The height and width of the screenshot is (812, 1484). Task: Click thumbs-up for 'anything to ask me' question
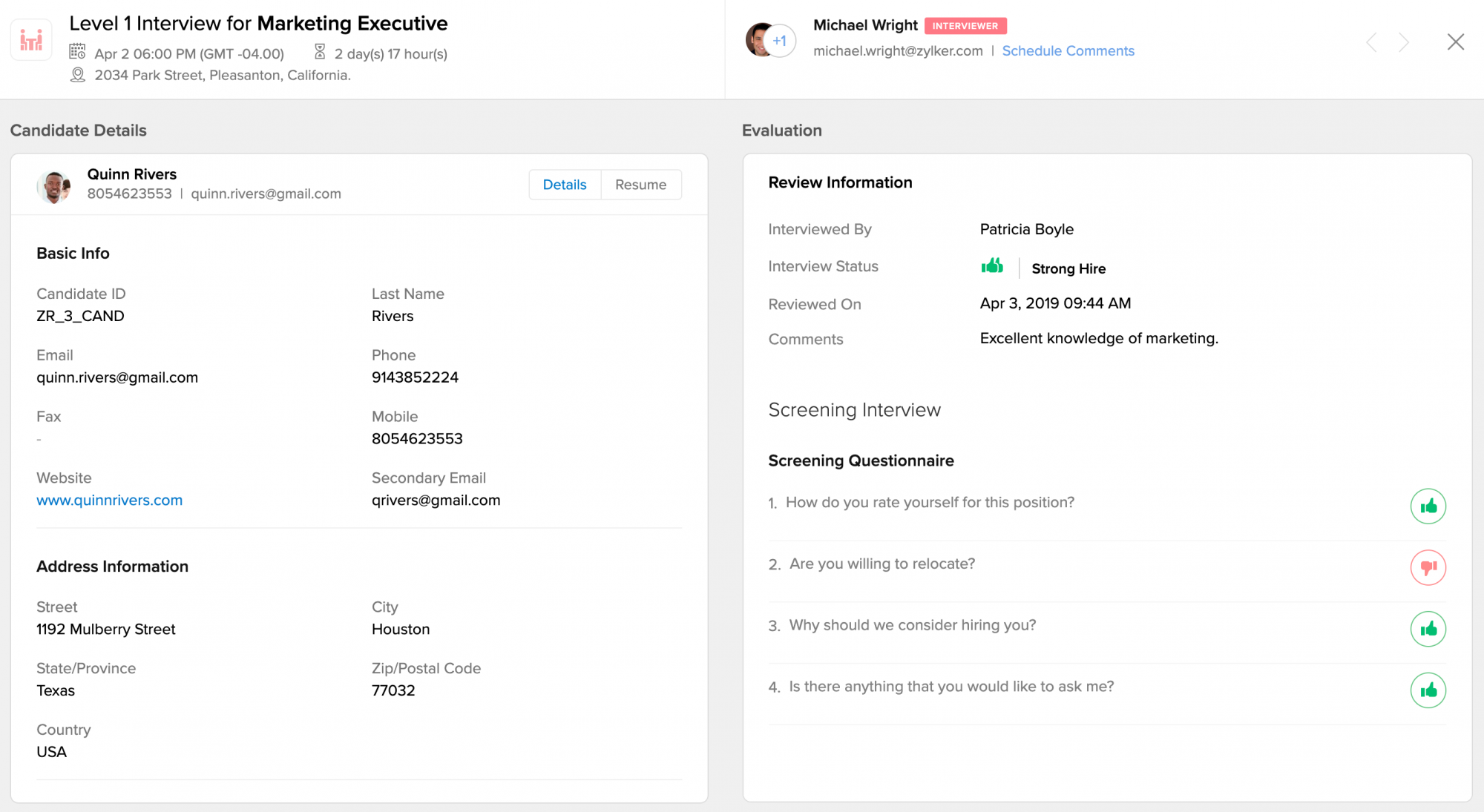[1428, 690]
